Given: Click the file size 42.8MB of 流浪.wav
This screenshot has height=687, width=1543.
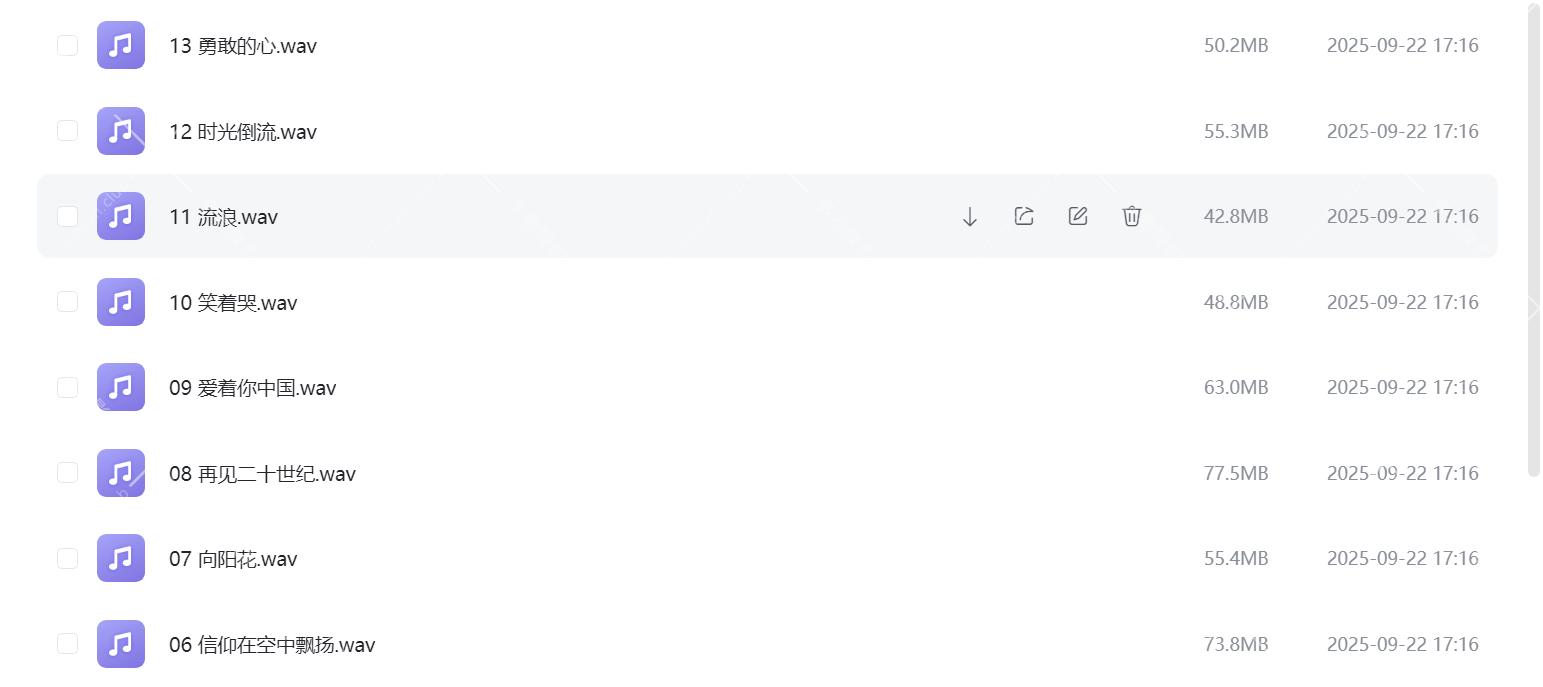Looking at the screenshot, I should point(1235,215).
